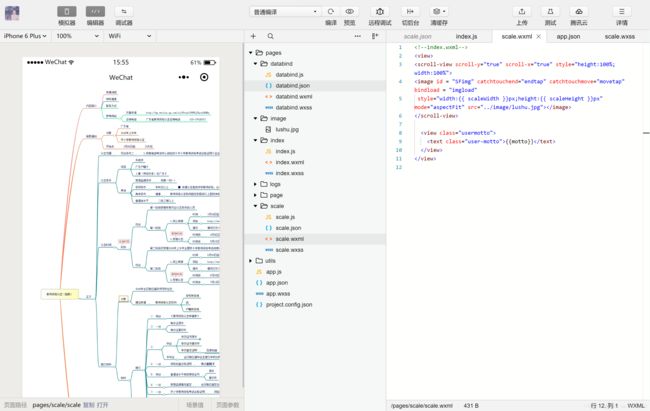Open index.wxml in file tree
Image resolution: width=650 pixels, height=411 pixels.
289,162
